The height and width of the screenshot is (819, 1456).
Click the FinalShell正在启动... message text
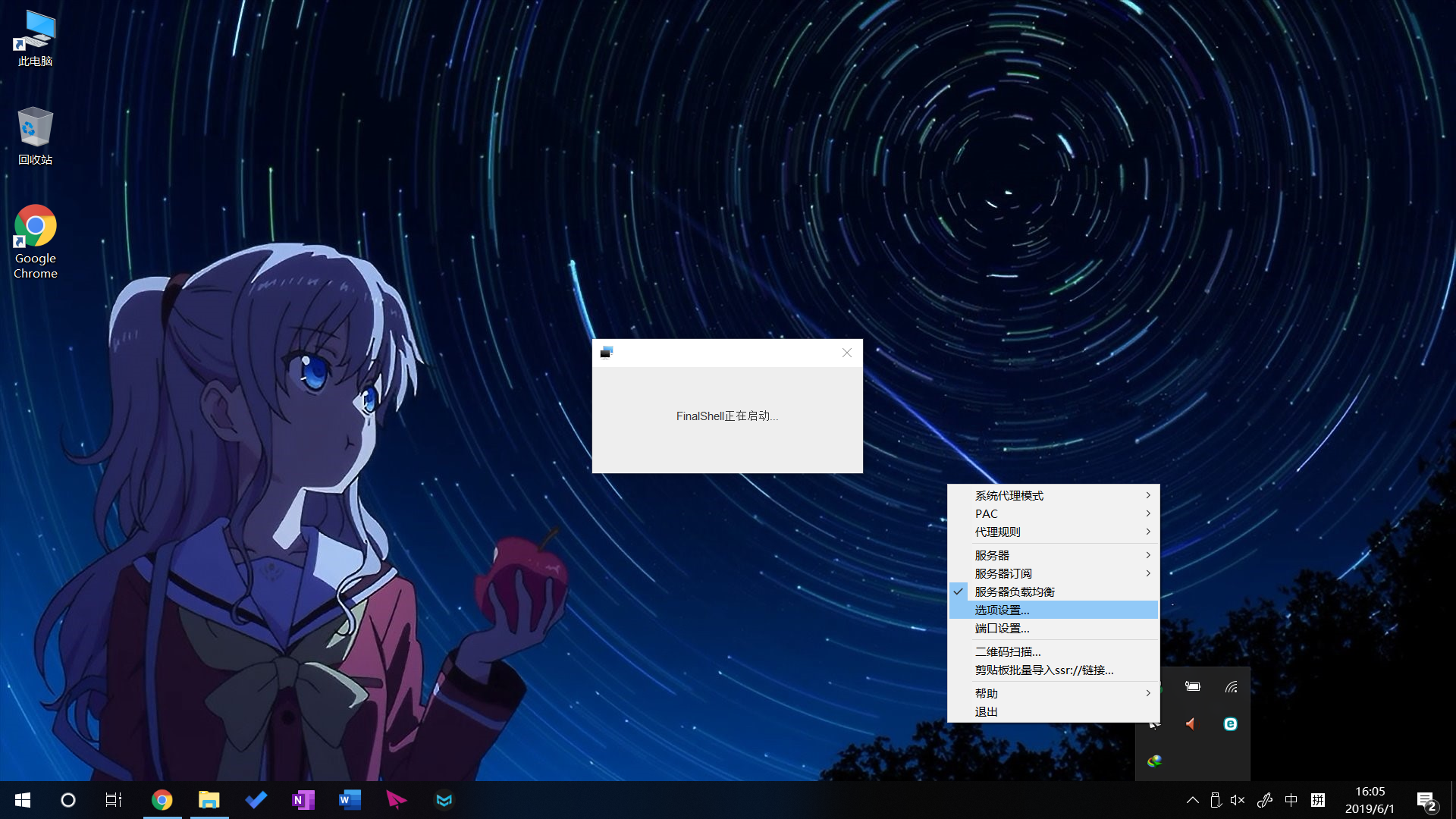[726, 416]
